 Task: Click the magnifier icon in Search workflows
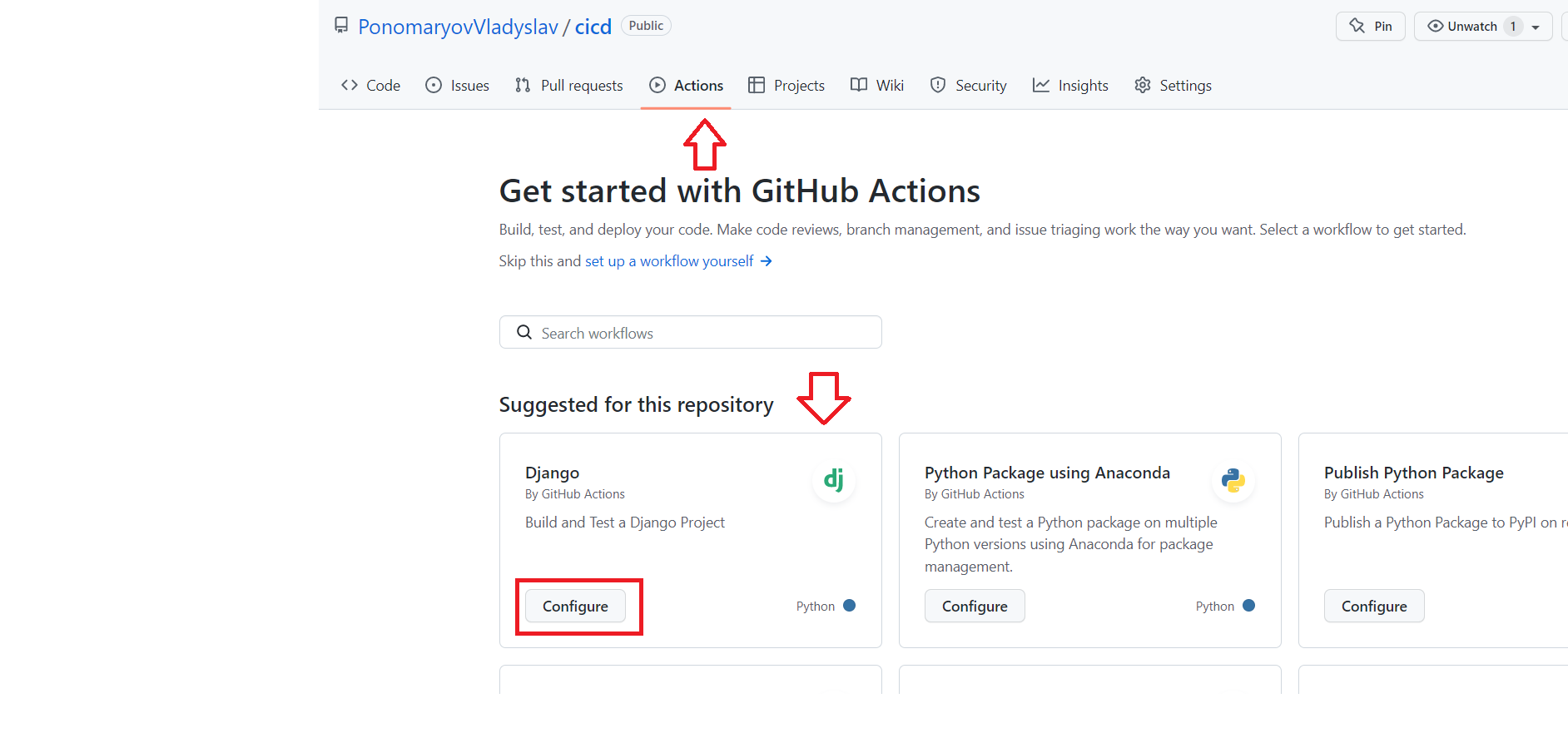pyautogui.click(x=524, y=333)
